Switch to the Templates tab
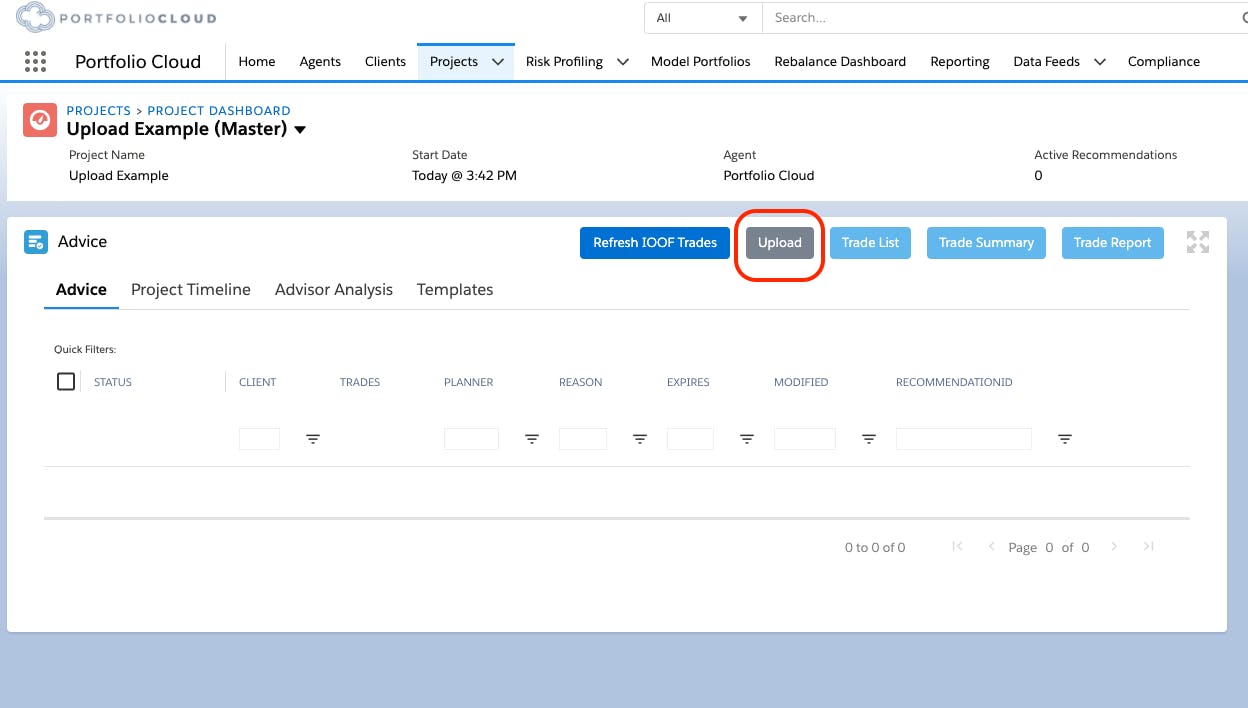1248x708 pixels. 455,289
